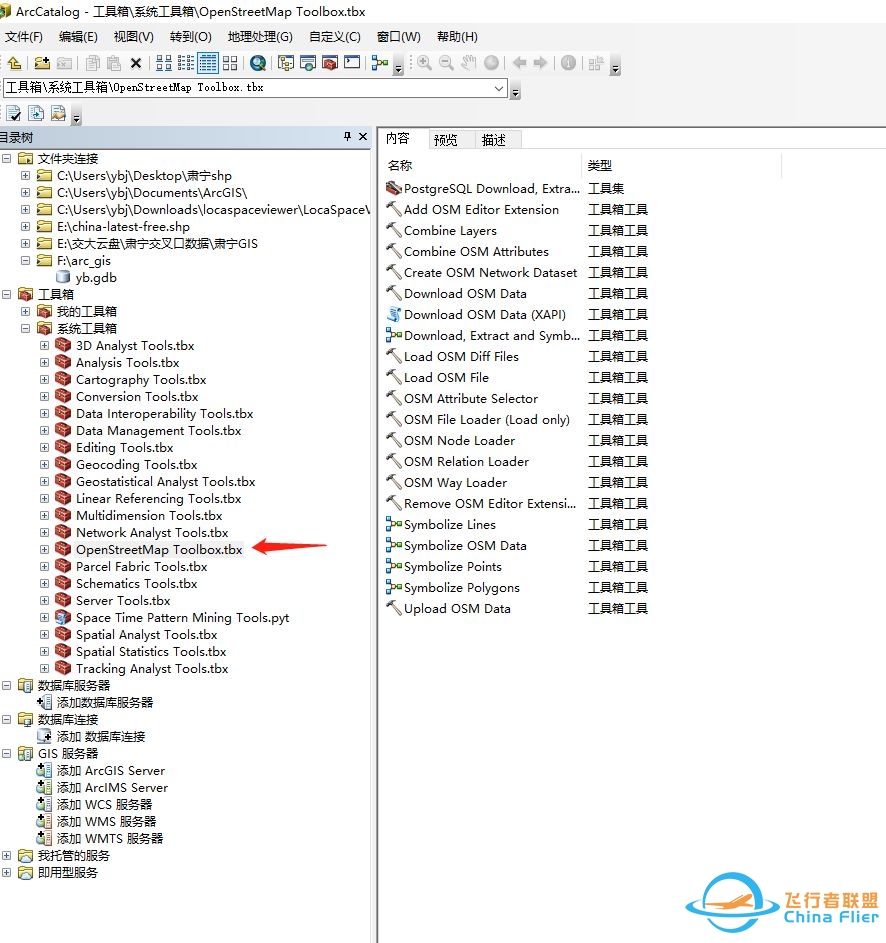Image resolution: width=886 pixels, height=943 pixels.
Task: Select Conversion Tools.tbx in tree
Action: pyautogui.click(x=137, y=397)
